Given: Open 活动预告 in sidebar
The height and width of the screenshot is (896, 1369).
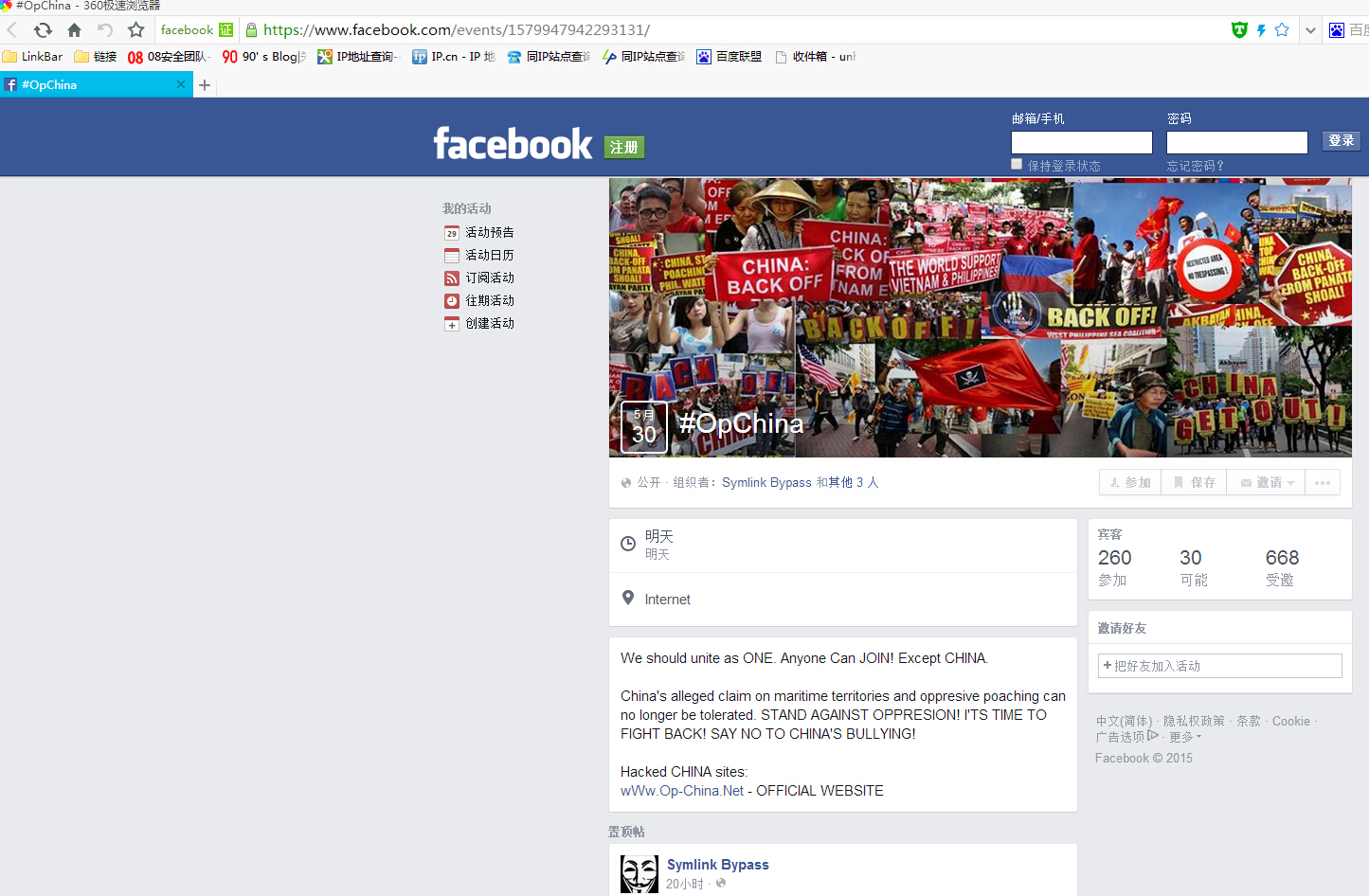Looking at the screenshot, I should [x=479, y=232].
